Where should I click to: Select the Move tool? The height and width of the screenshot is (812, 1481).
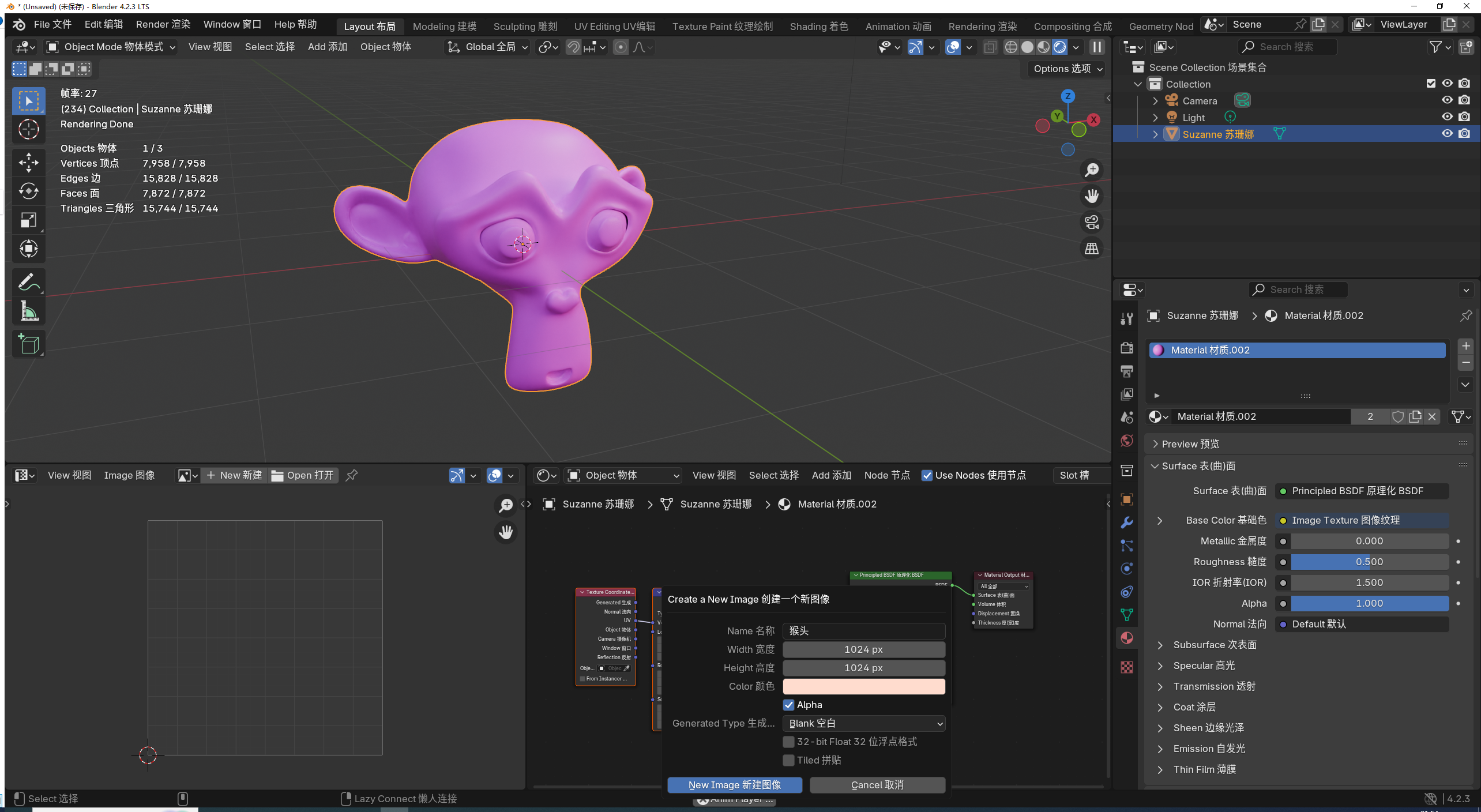point(28,163)
